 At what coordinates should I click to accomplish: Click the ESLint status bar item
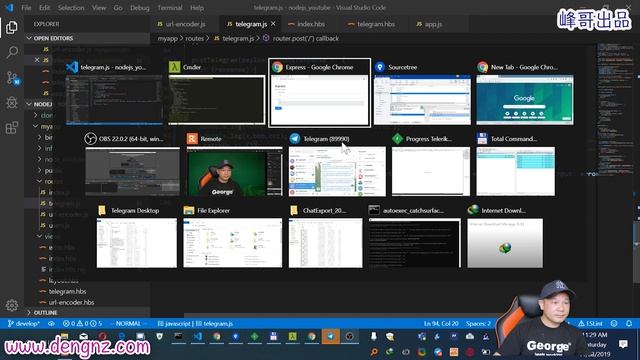tap(591, 324)
